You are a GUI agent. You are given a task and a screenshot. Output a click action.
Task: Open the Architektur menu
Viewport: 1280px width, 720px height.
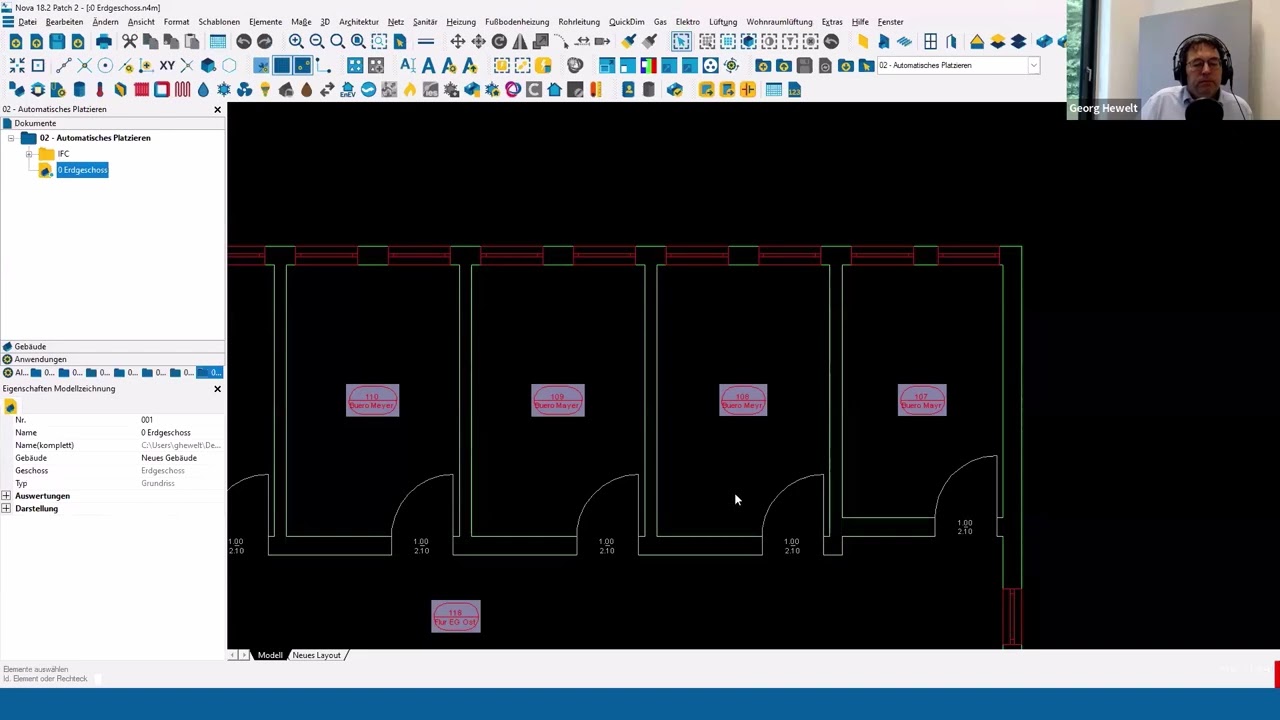click(358, 21)
